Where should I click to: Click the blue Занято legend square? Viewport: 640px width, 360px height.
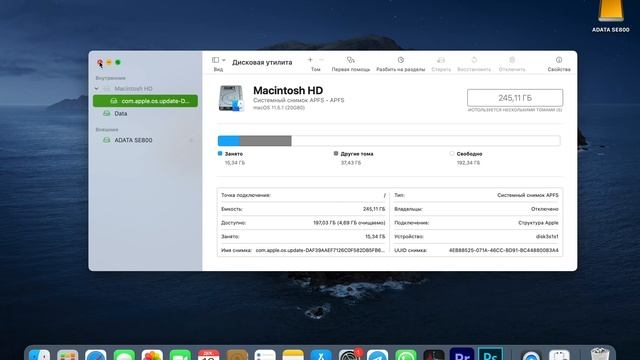(x=220, y=153)
